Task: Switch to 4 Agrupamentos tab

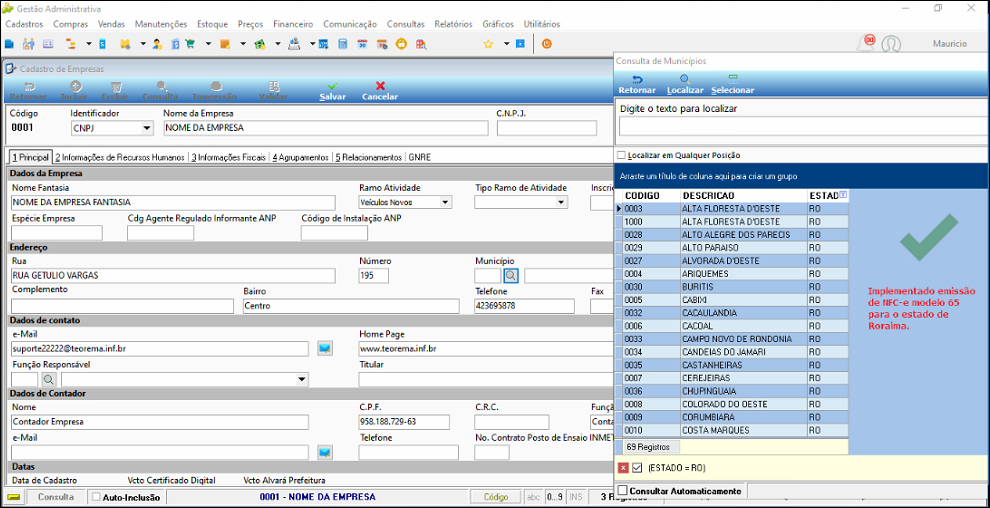Action: click(x=301, y=157)
